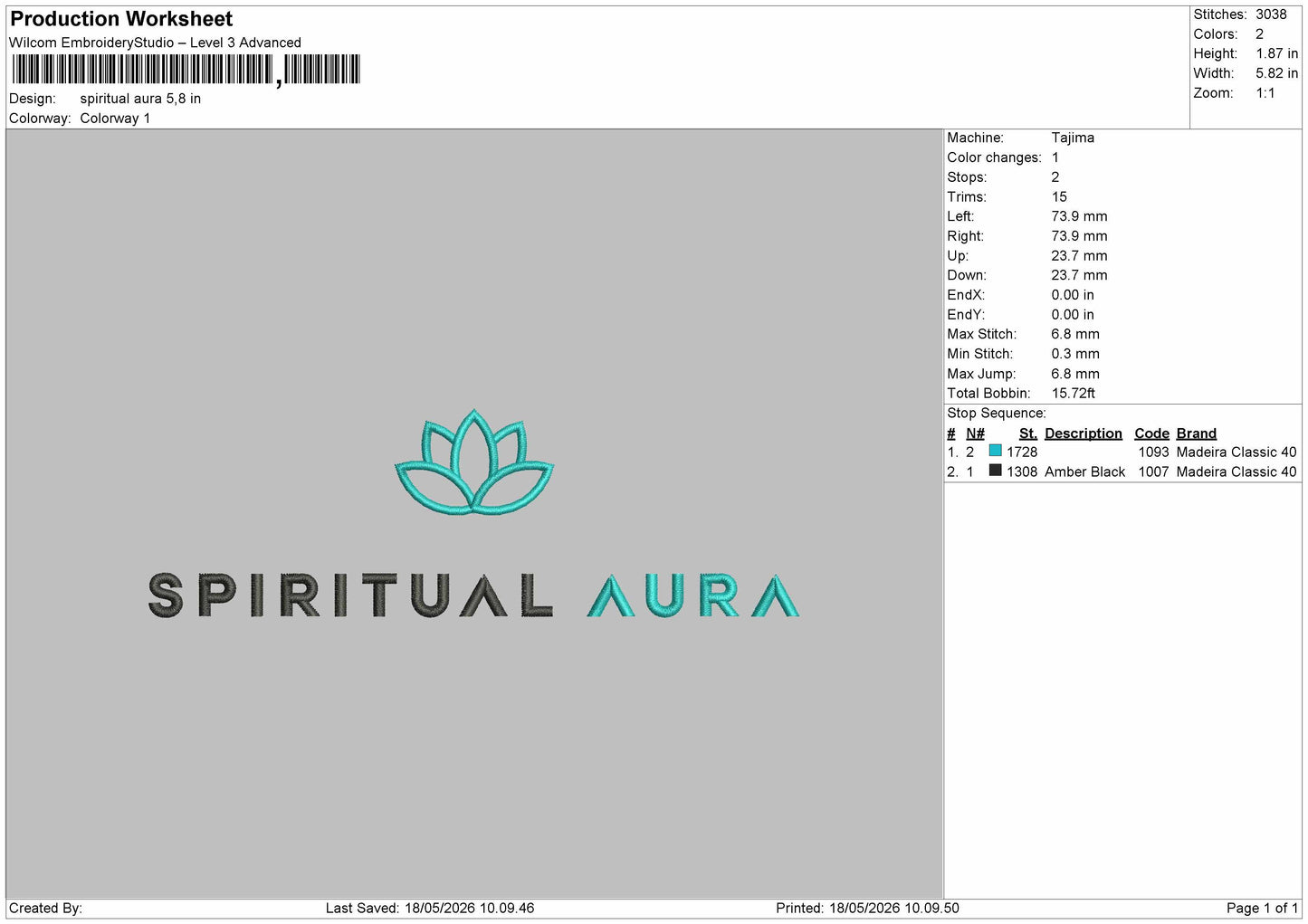Click the 'Stop Sequence:' heading
Image resolution: width=1308 pixels, height=924 pixels.
(997, 414)
